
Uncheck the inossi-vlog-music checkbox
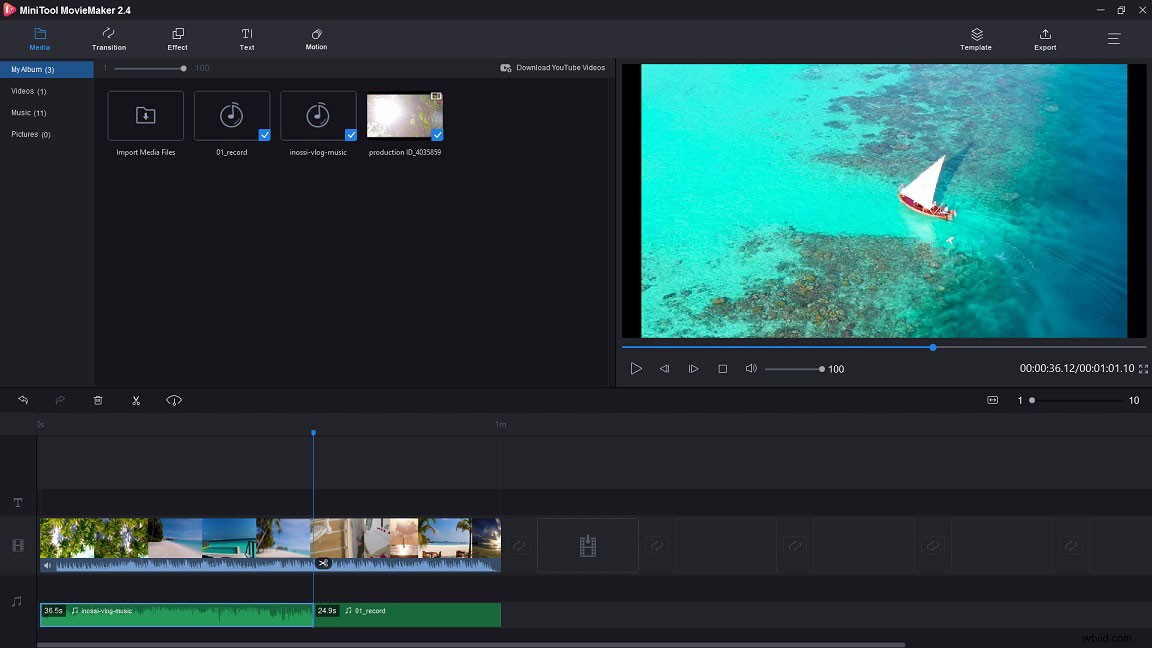(351, 135)
